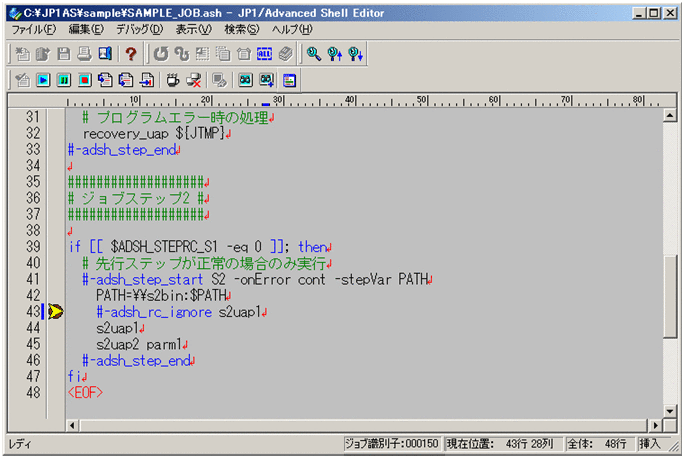The image size is (685, 459).
Task: Click 's2uap2 parm1' line
Action: [139, 345]
